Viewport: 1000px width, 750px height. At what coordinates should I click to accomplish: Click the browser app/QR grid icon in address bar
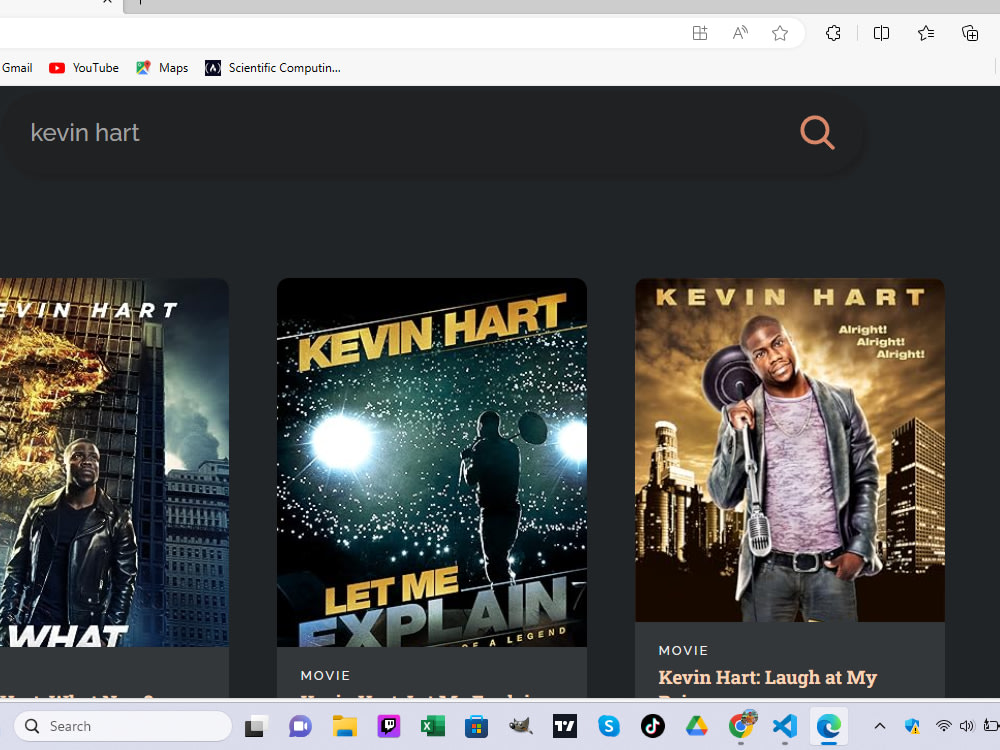700,33
